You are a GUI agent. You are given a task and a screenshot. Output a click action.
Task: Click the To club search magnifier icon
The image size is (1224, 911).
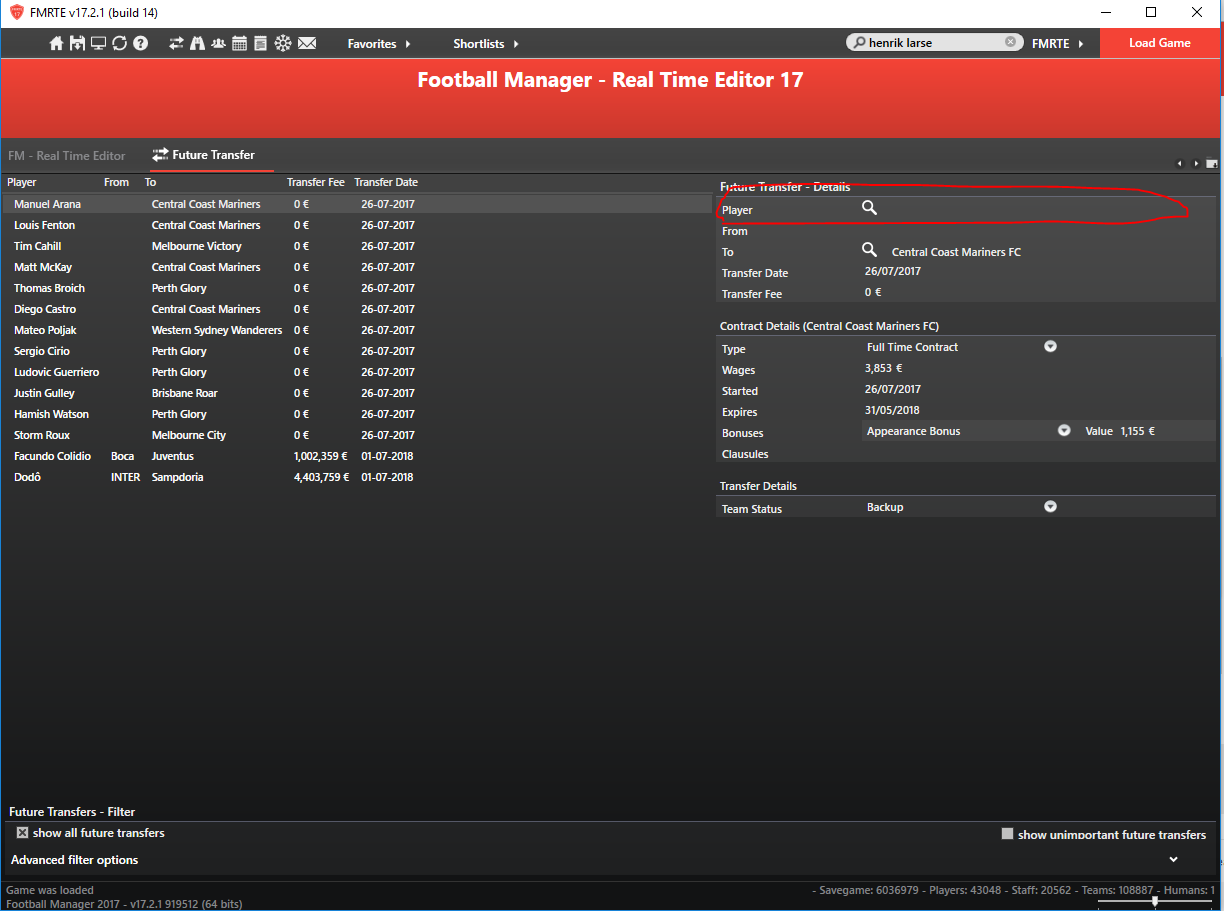869,250
